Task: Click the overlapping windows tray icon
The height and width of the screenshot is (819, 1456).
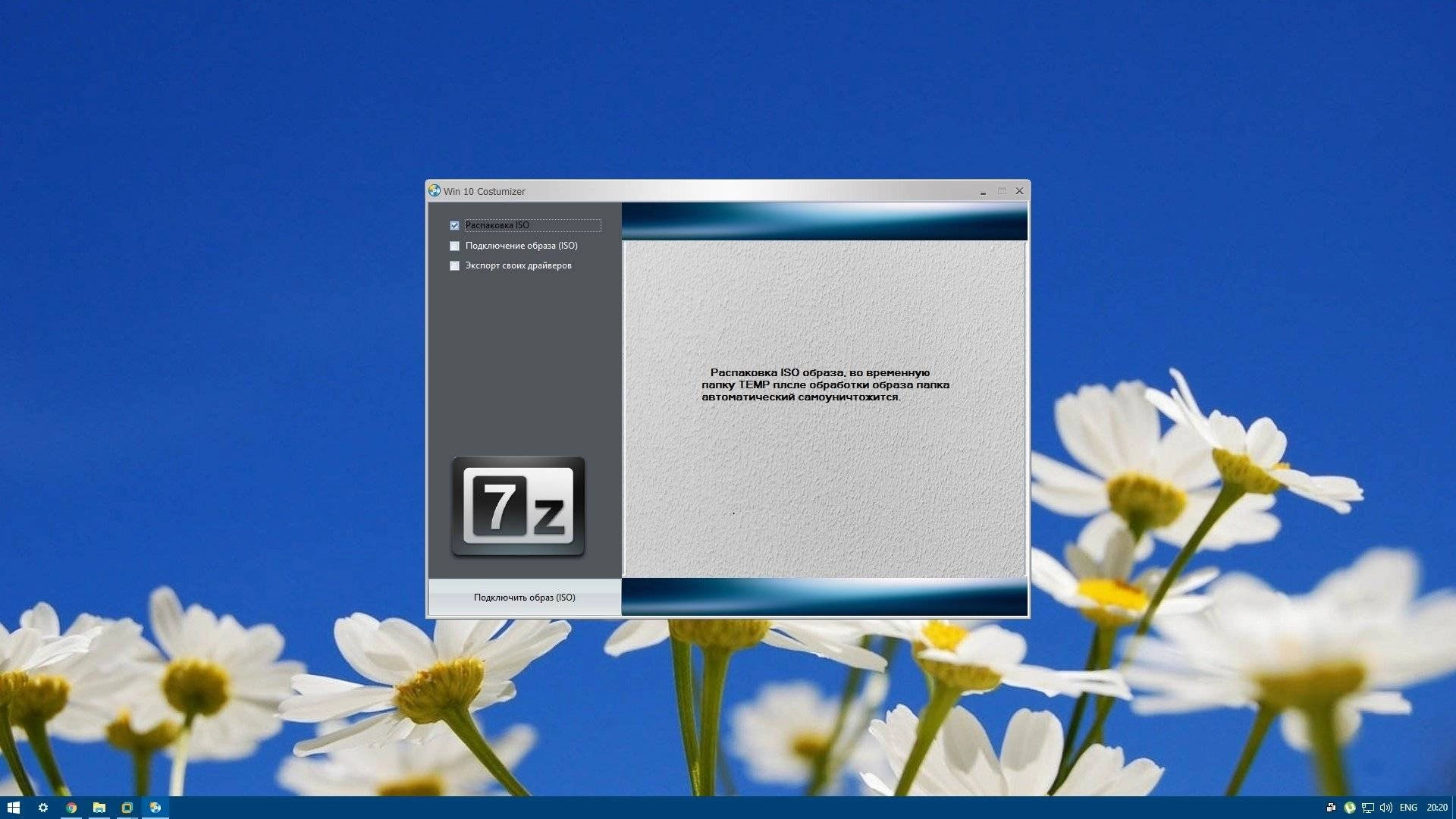Action: coord(1331,808)
